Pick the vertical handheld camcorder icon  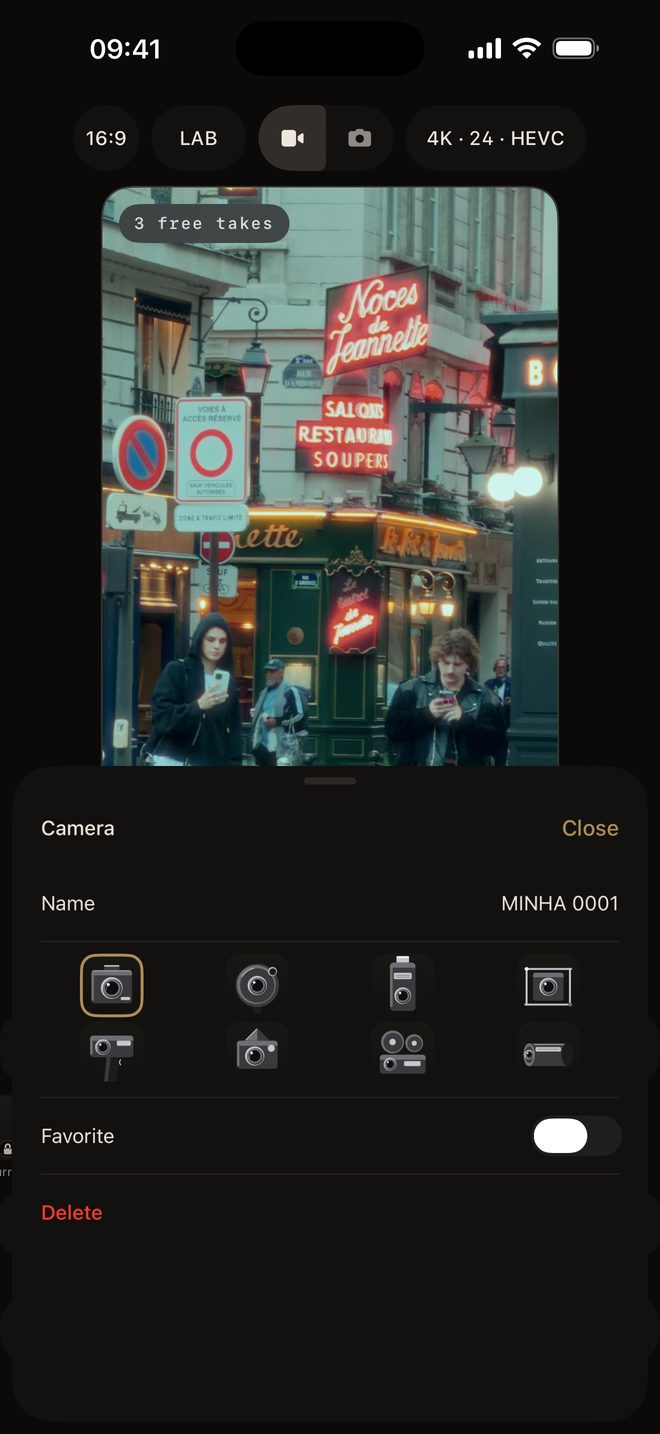click(403, 984)
